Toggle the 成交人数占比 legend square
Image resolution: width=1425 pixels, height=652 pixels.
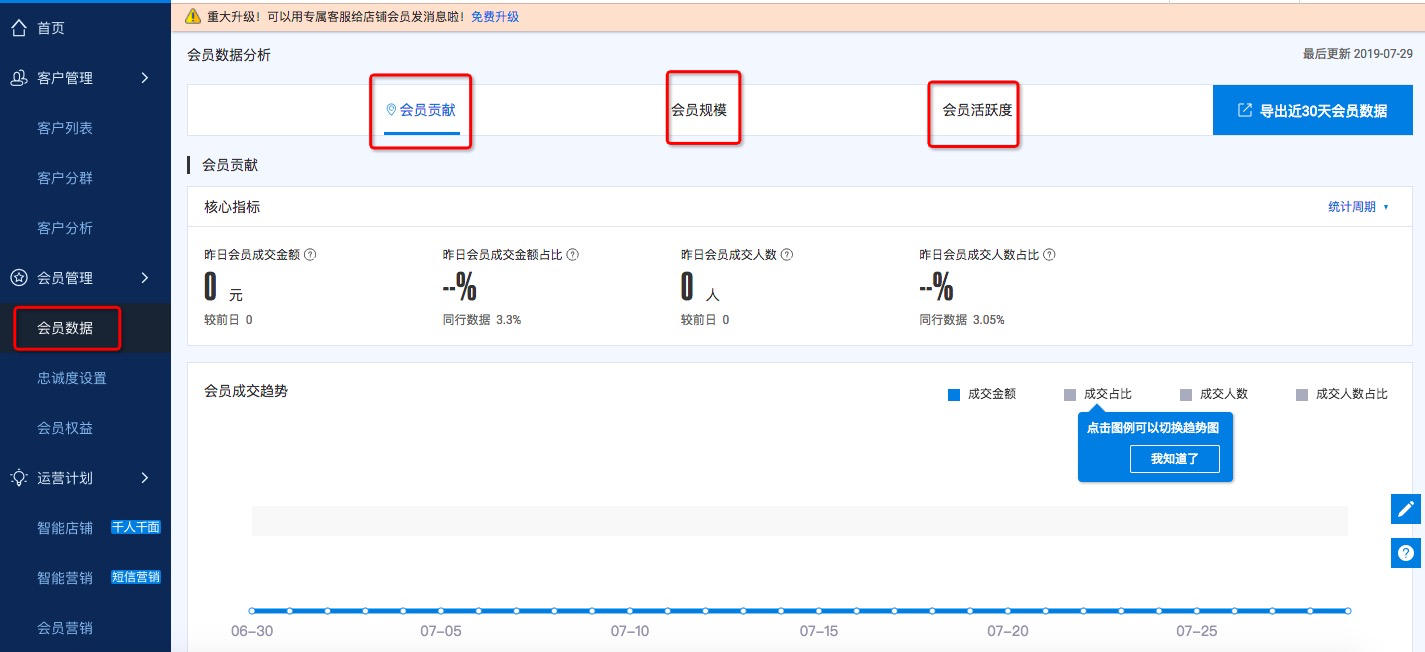point(1302,395)
